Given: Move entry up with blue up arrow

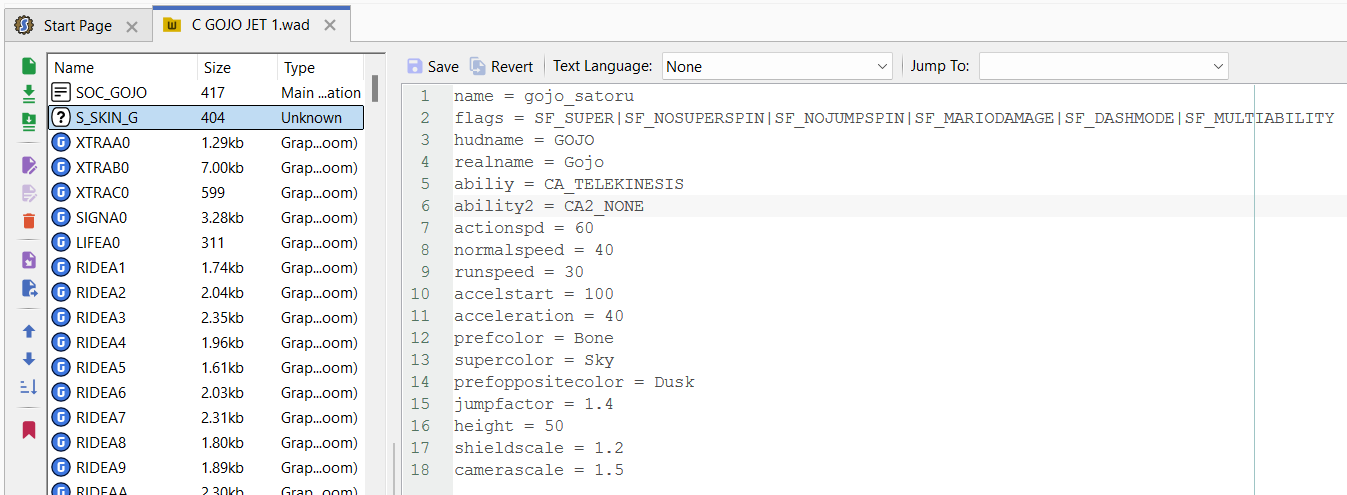Looking at the screenshot, I should pos(29,331).
